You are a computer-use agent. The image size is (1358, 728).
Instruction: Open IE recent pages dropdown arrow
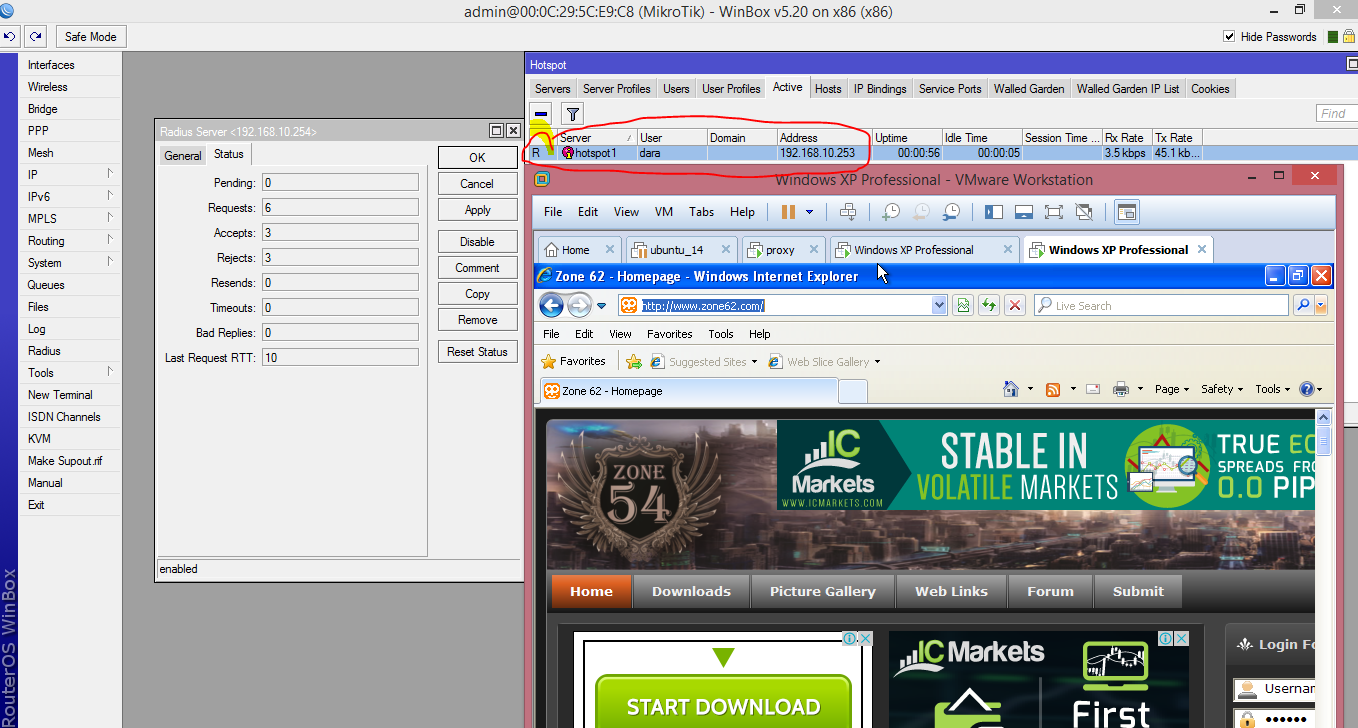pos(602,306)
